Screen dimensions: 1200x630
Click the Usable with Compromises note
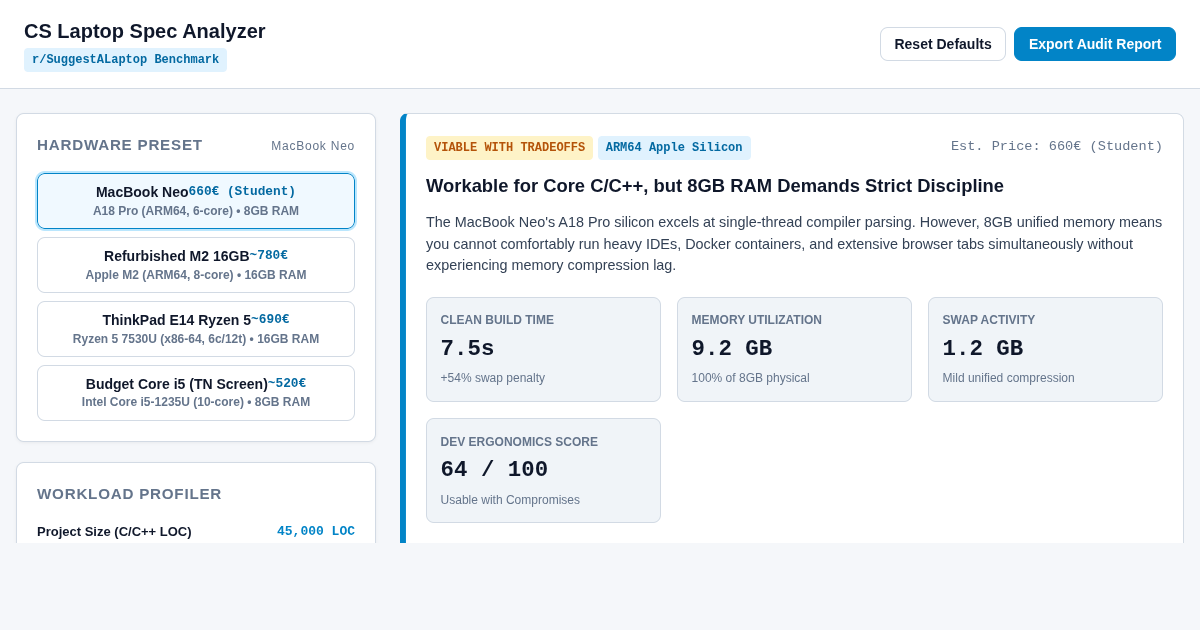click(510, 500)
